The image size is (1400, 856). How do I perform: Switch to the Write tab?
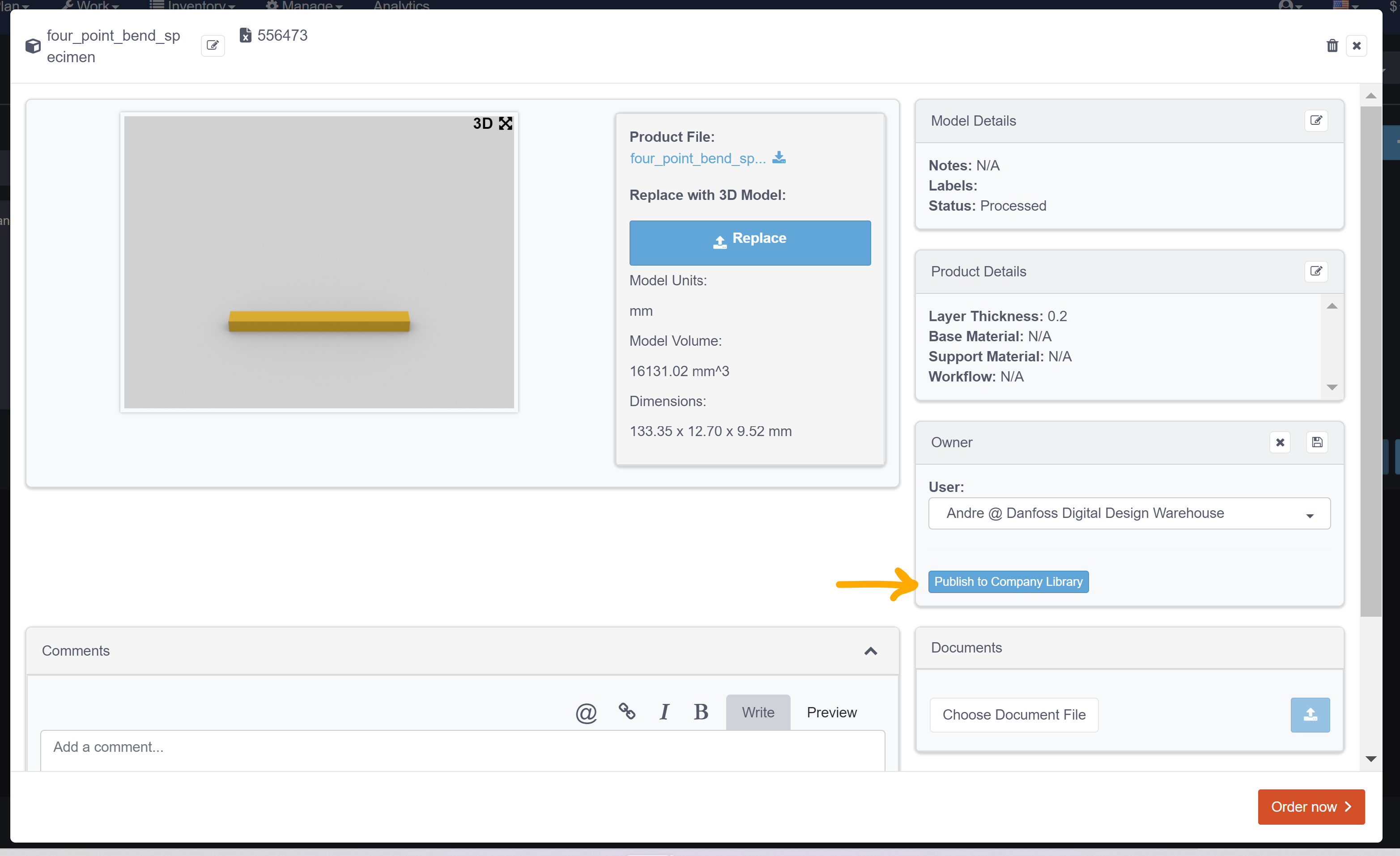[x=757, y=712]
